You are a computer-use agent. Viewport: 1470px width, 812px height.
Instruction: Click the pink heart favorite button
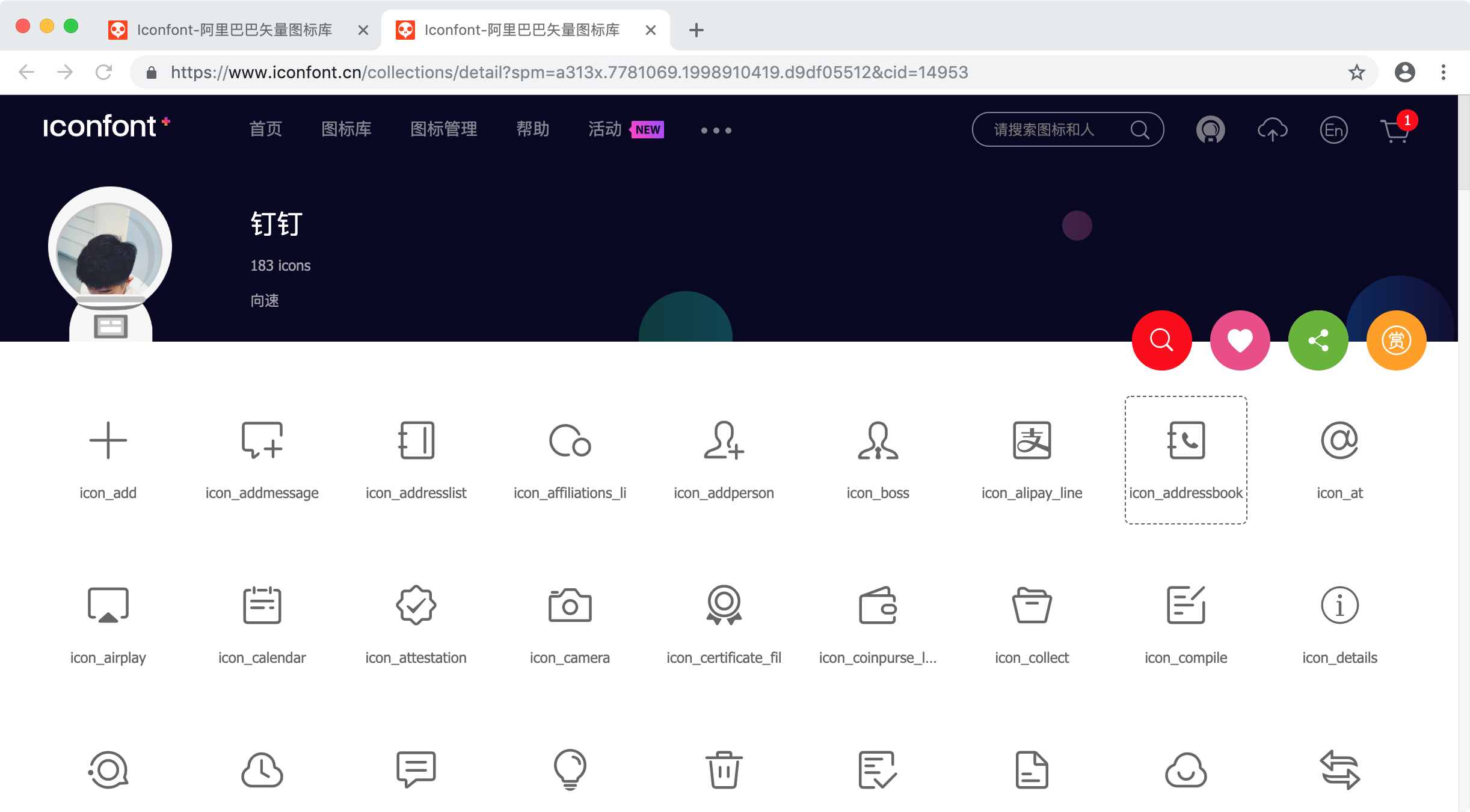1240,340
